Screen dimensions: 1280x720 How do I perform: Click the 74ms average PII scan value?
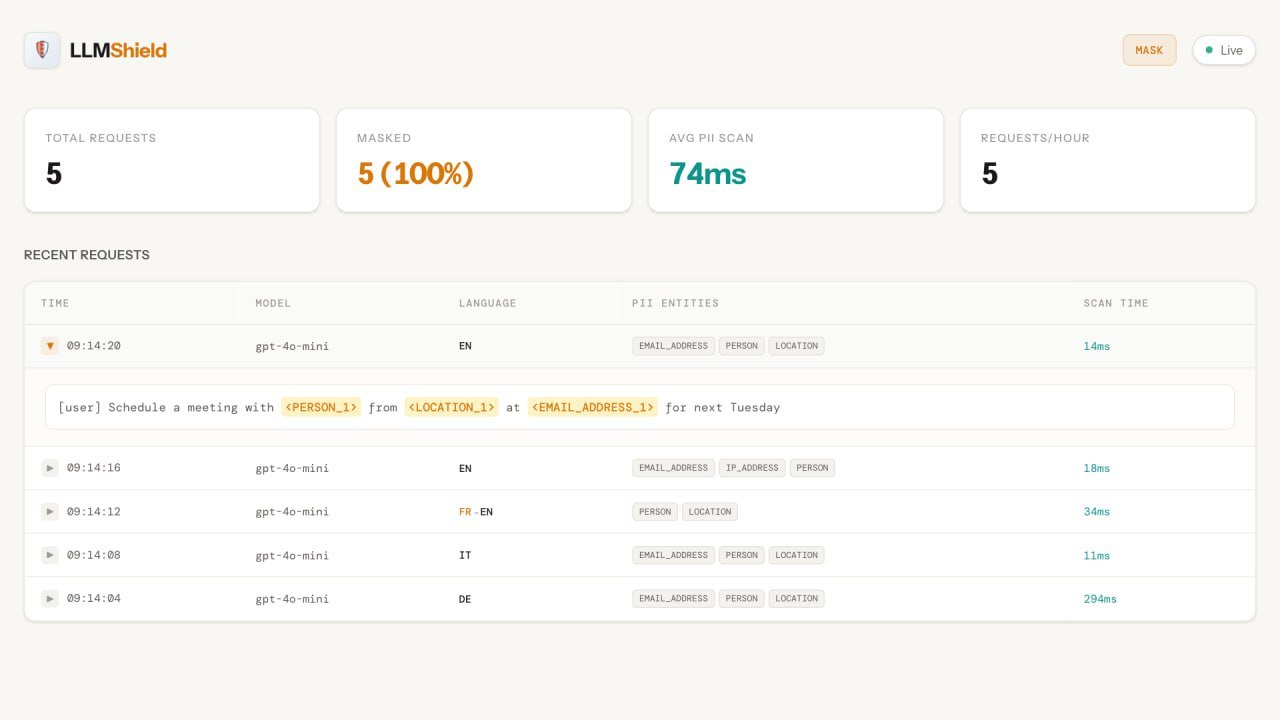708,174
